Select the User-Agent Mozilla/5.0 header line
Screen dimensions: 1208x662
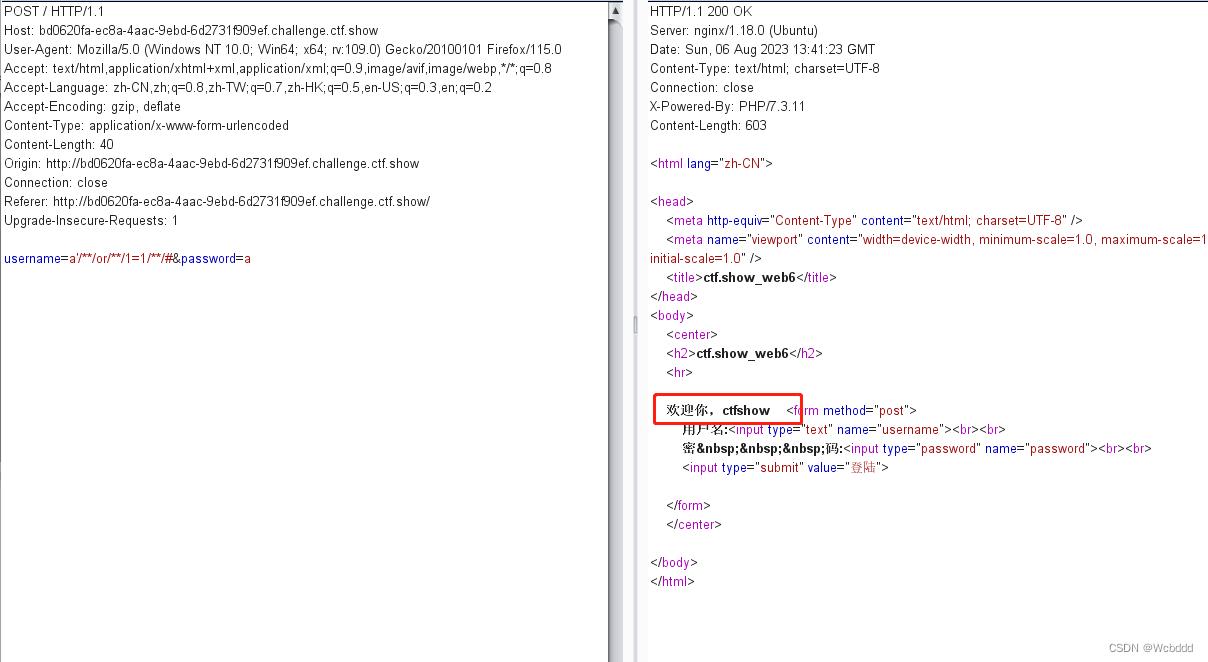[x=283, y=49]
